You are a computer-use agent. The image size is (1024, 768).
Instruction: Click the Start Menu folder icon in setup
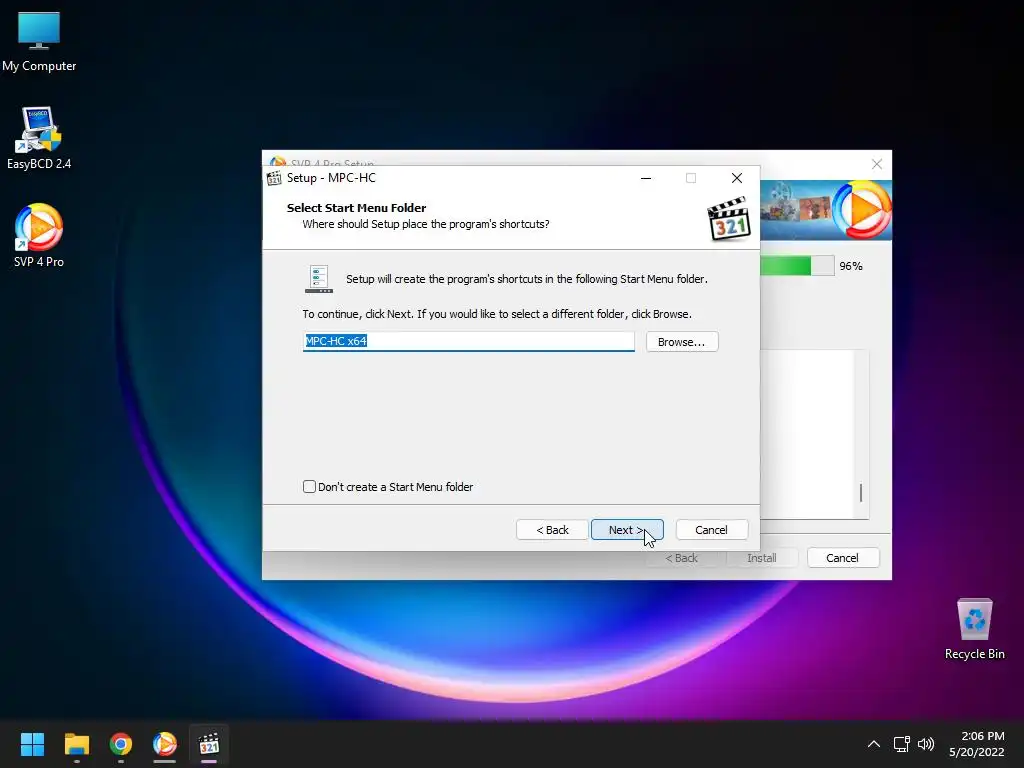coord(319,279)
